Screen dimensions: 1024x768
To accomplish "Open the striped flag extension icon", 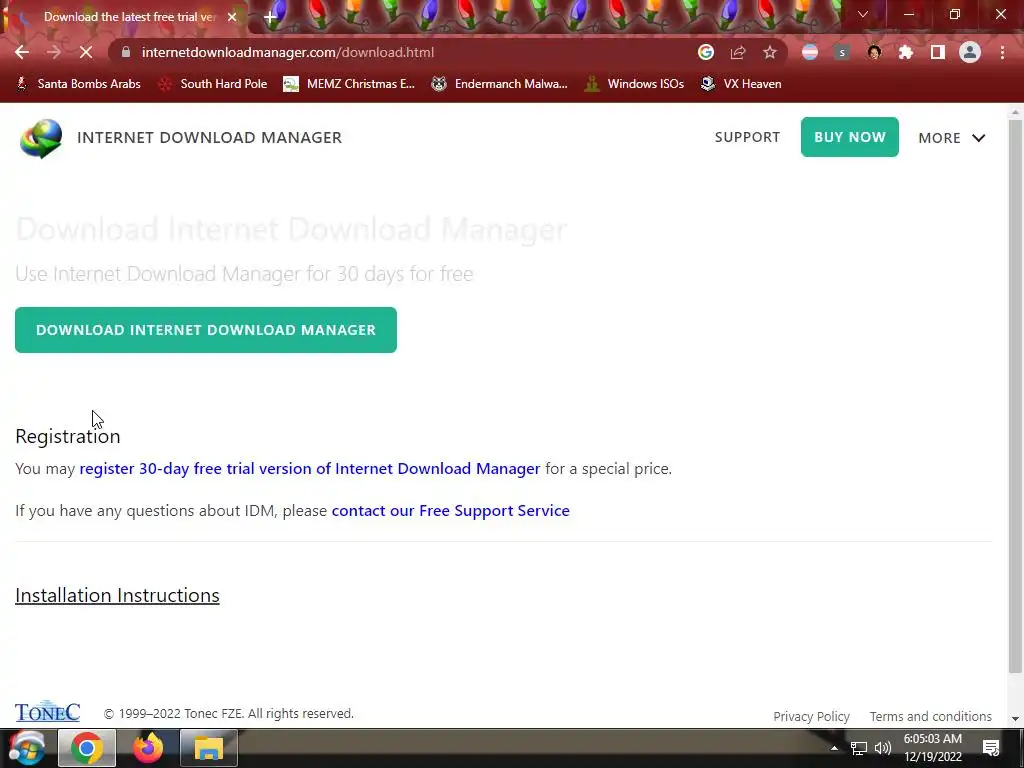I will (x=810, y=52).
